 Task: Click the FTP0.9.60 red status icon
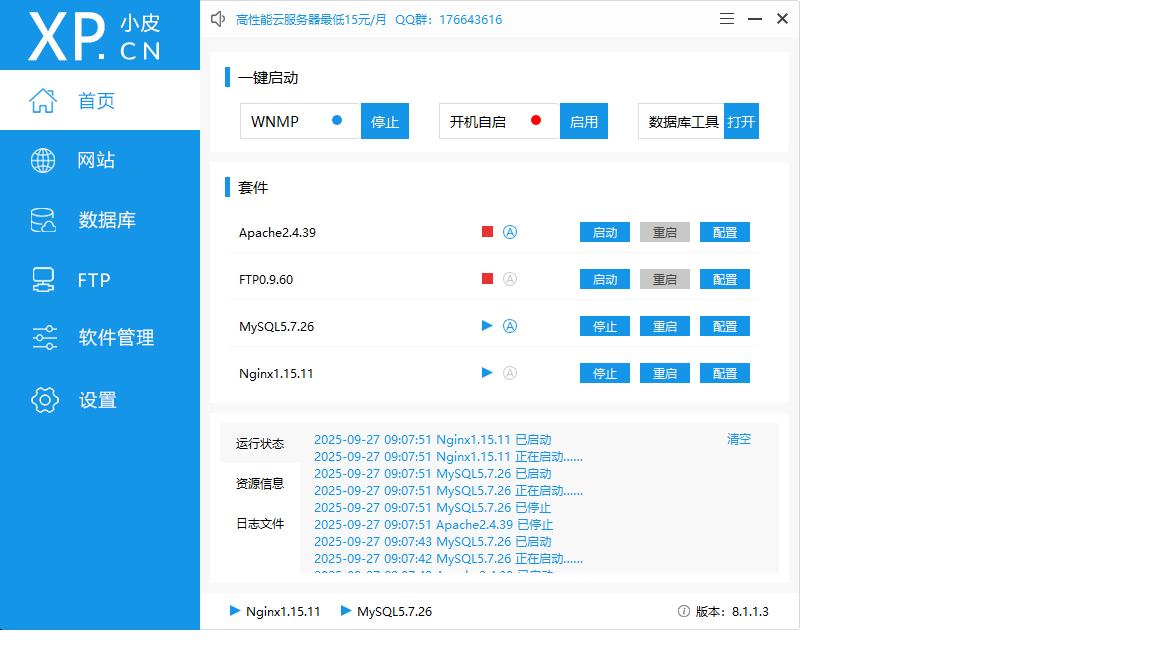[487, 279]
